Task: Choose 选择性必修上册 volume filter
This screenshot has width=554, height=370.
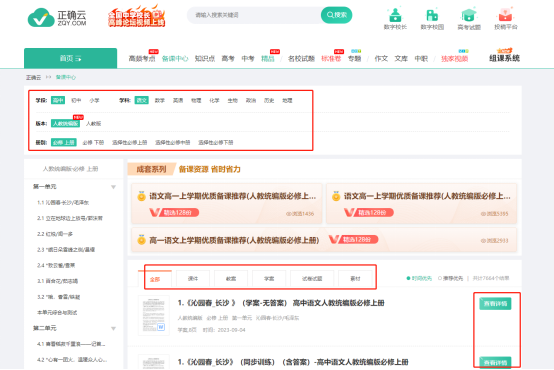Action: coord(130,142)
